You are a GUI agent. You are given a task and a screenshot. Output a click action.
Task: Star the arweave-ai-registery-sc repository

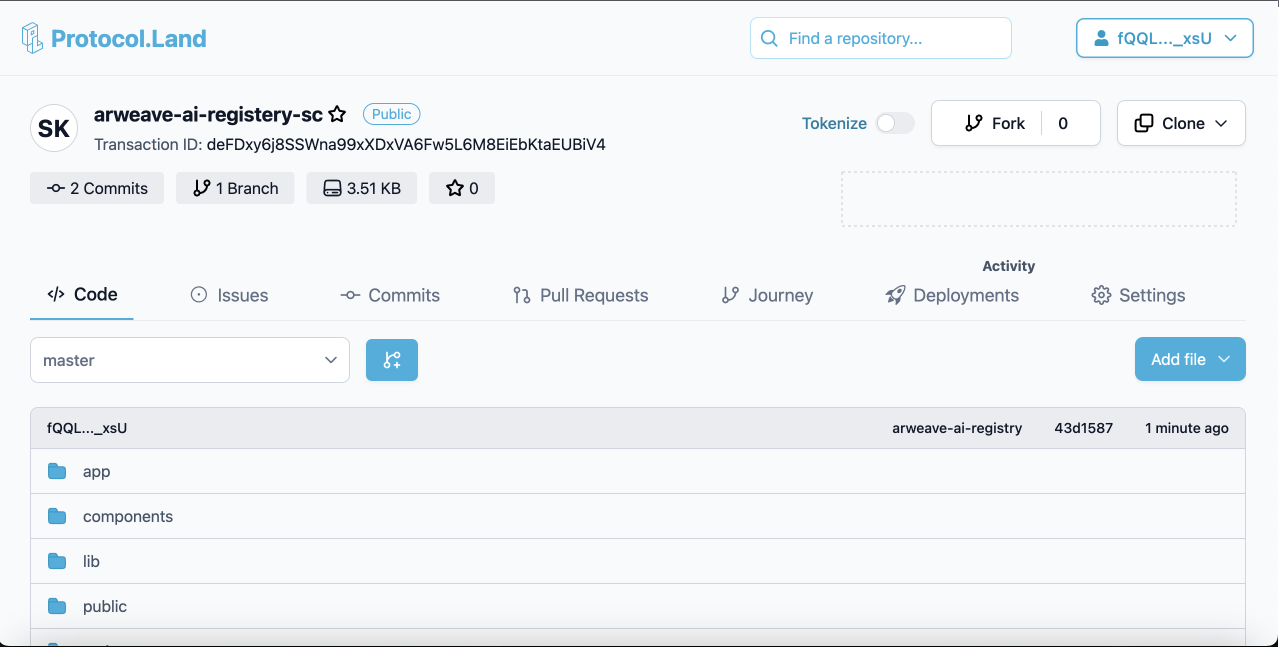tap(338, 114)
